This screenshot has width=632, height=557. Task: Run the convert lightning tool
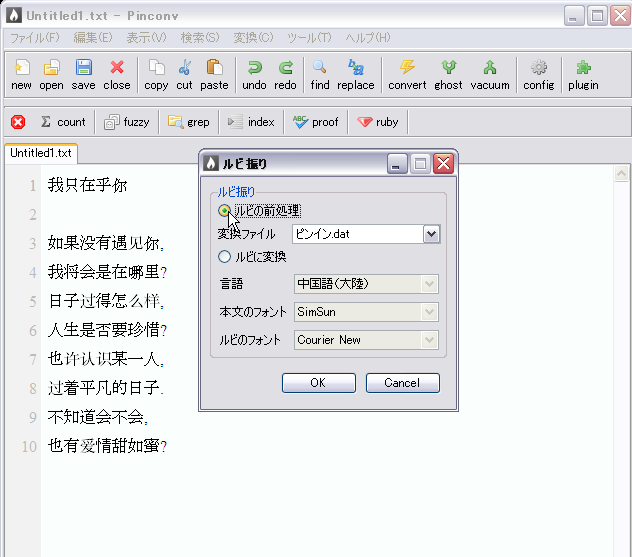coord(407,75)
